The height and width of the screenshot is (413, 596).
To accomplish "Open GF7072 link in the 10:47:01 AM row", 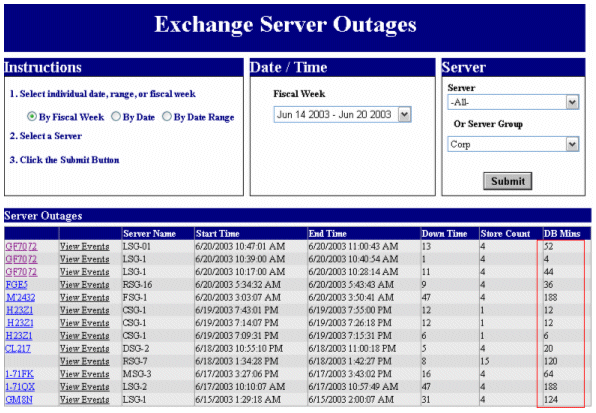I will click(21, 247).
